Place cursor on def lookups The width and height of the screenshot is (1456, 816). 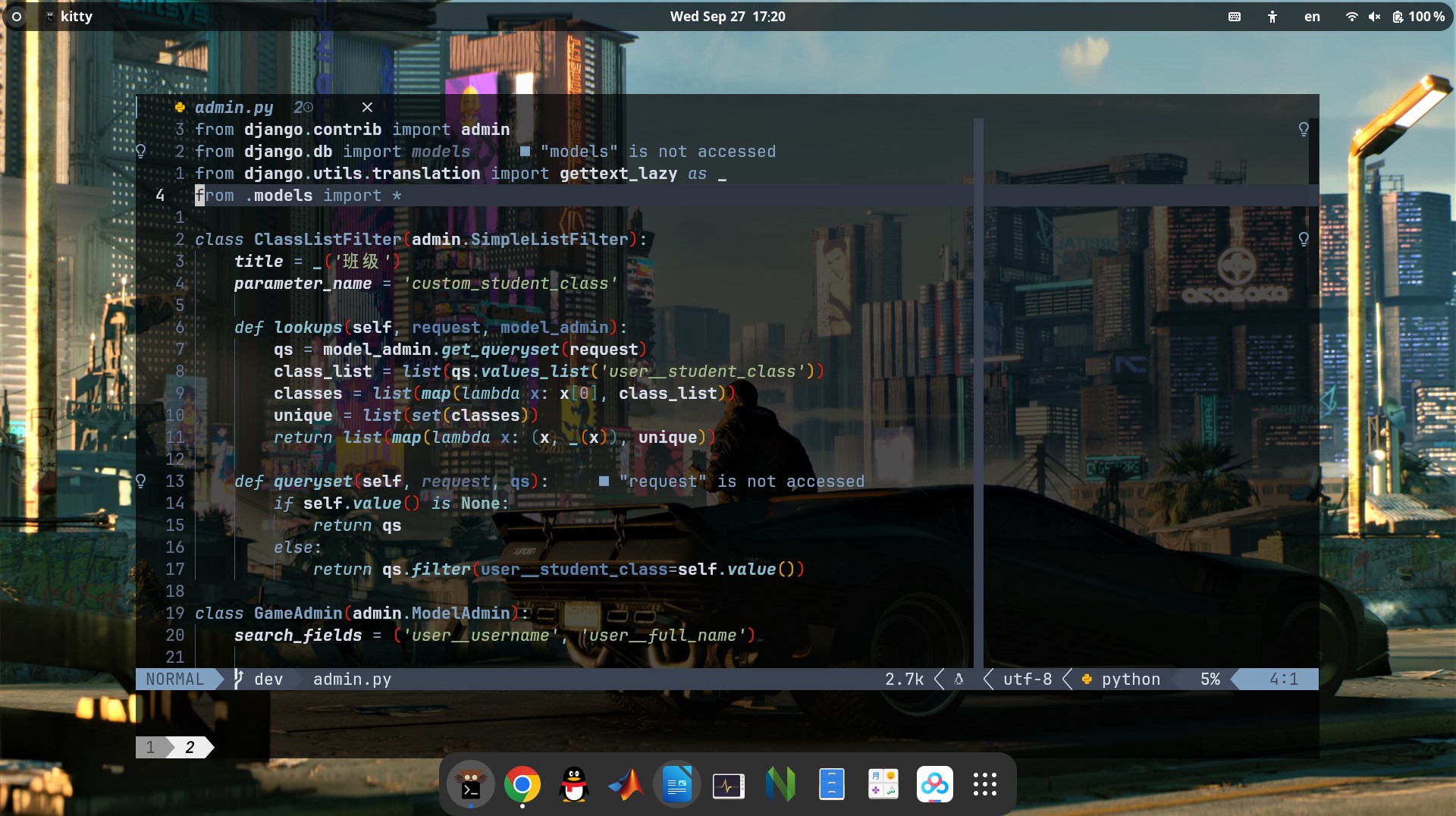pos(431,327)
